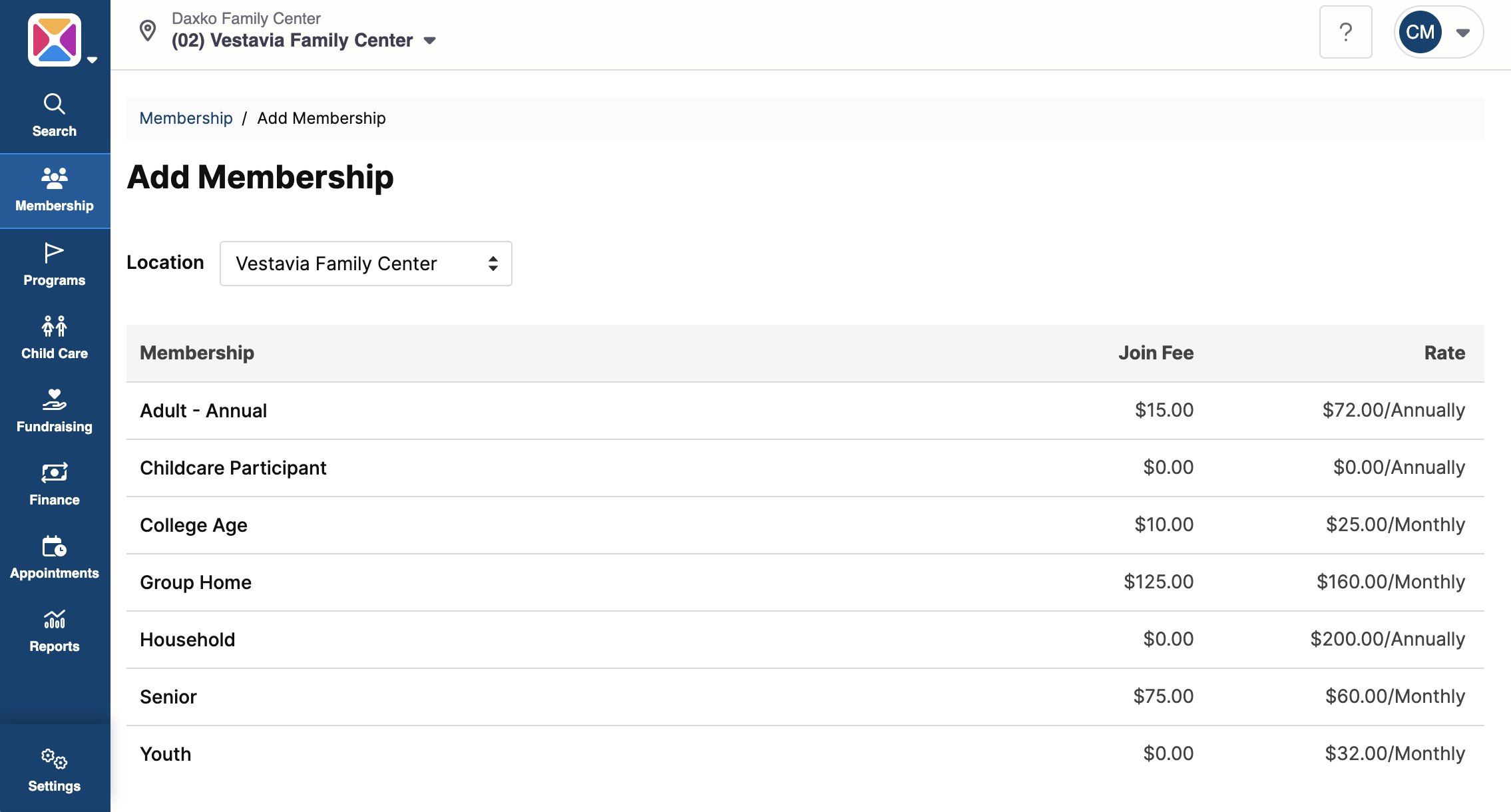
Task: Open the Child Care icon
Action: click(x=54, y=326)
